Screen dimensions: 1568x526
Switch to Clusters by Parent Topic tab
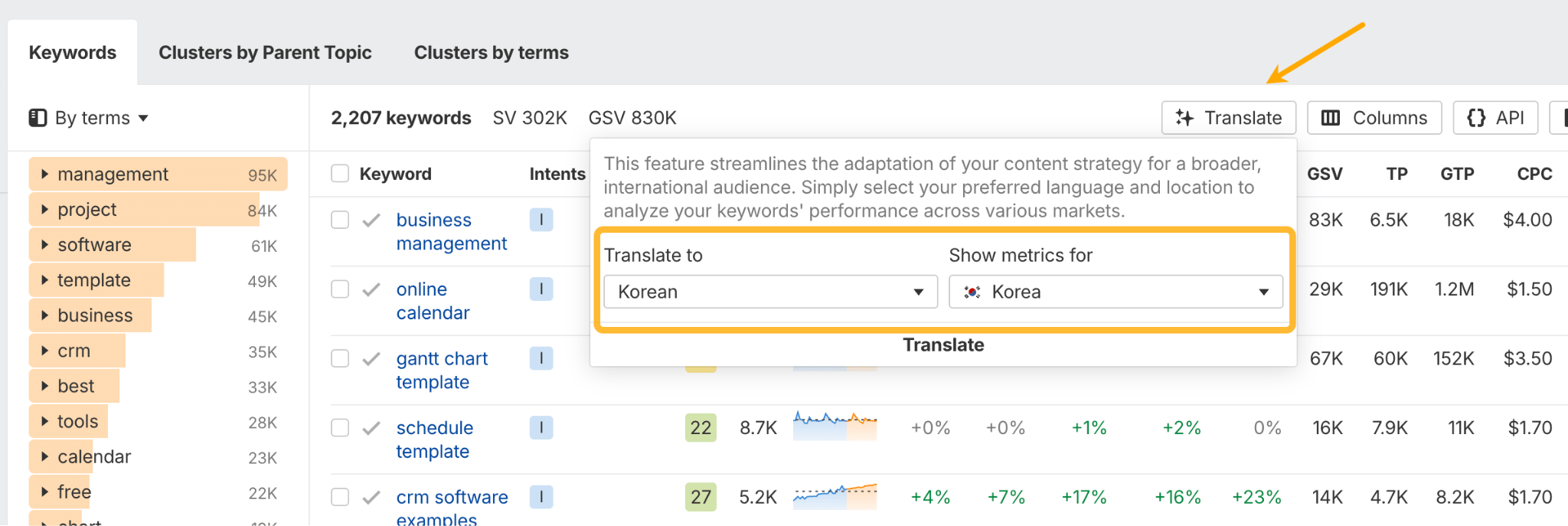[x=265, y=52]
